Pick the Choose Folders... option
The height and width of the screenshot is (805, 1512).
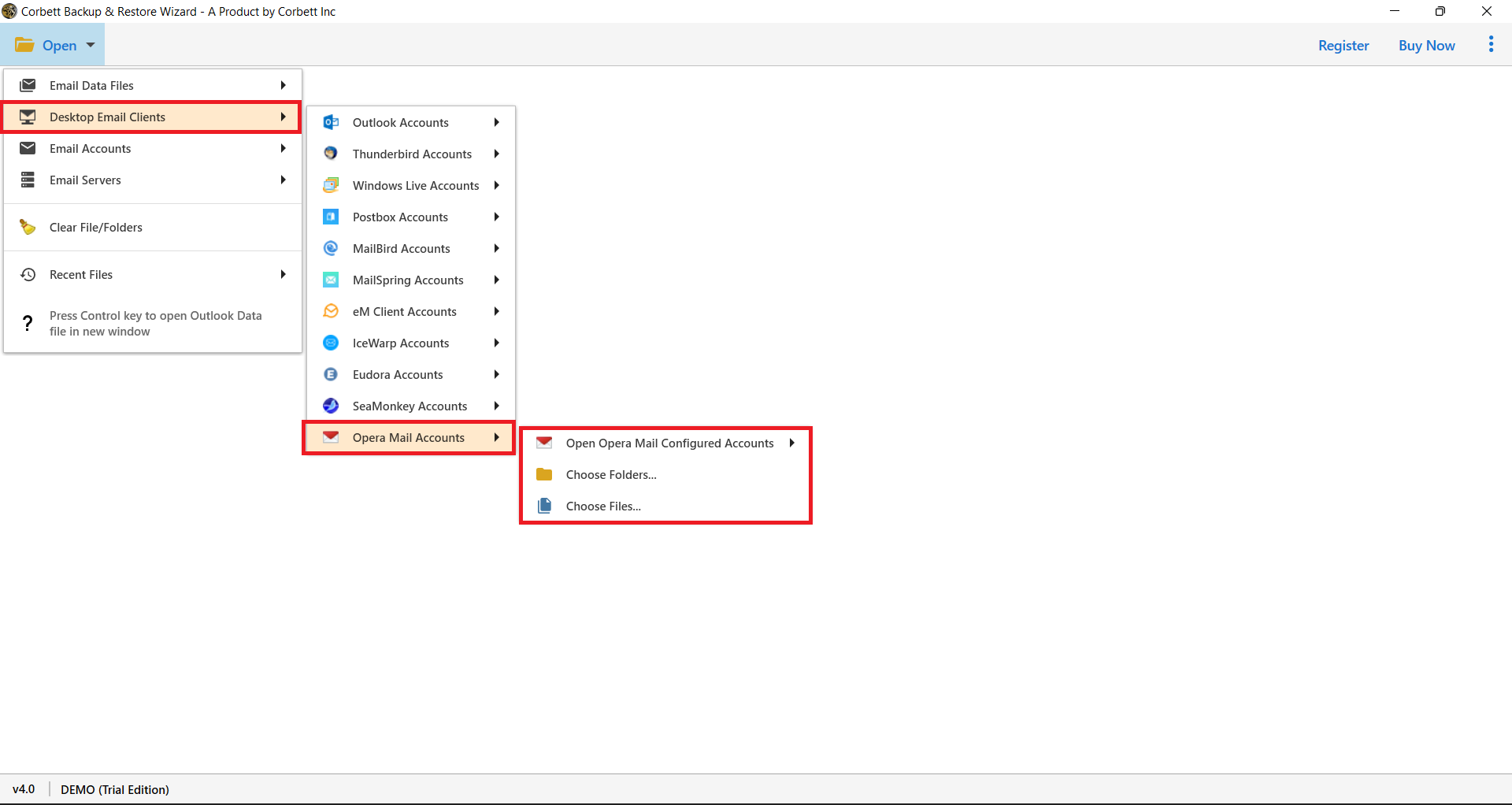[665, 474]
